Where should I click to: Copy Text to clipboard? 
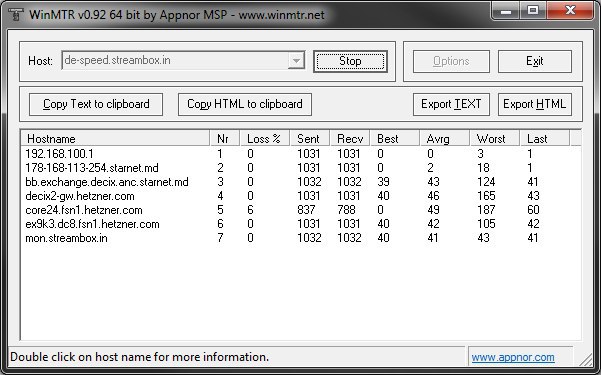[96, 104]
